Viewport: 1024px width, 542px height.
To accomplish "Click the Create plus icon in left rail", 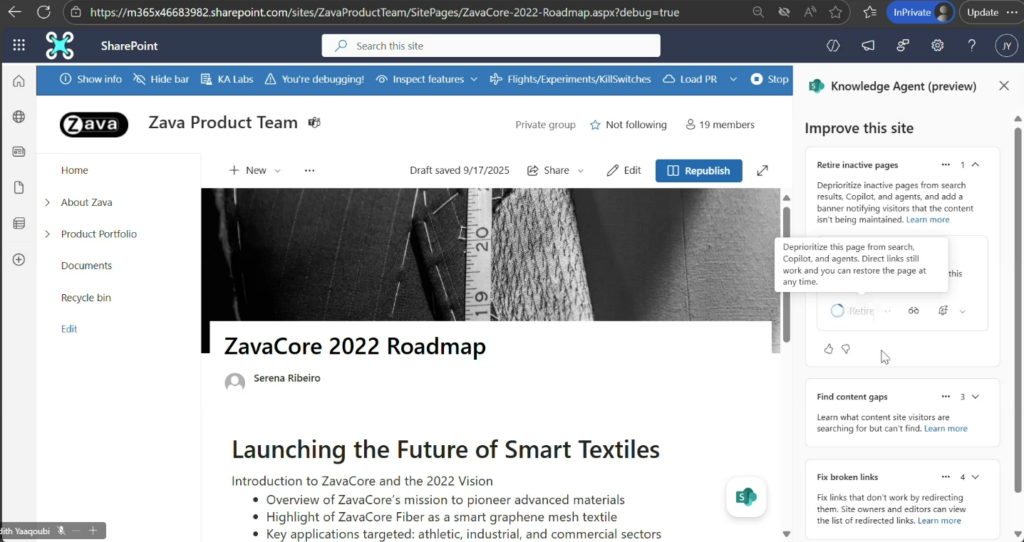I will click(18, 260).
